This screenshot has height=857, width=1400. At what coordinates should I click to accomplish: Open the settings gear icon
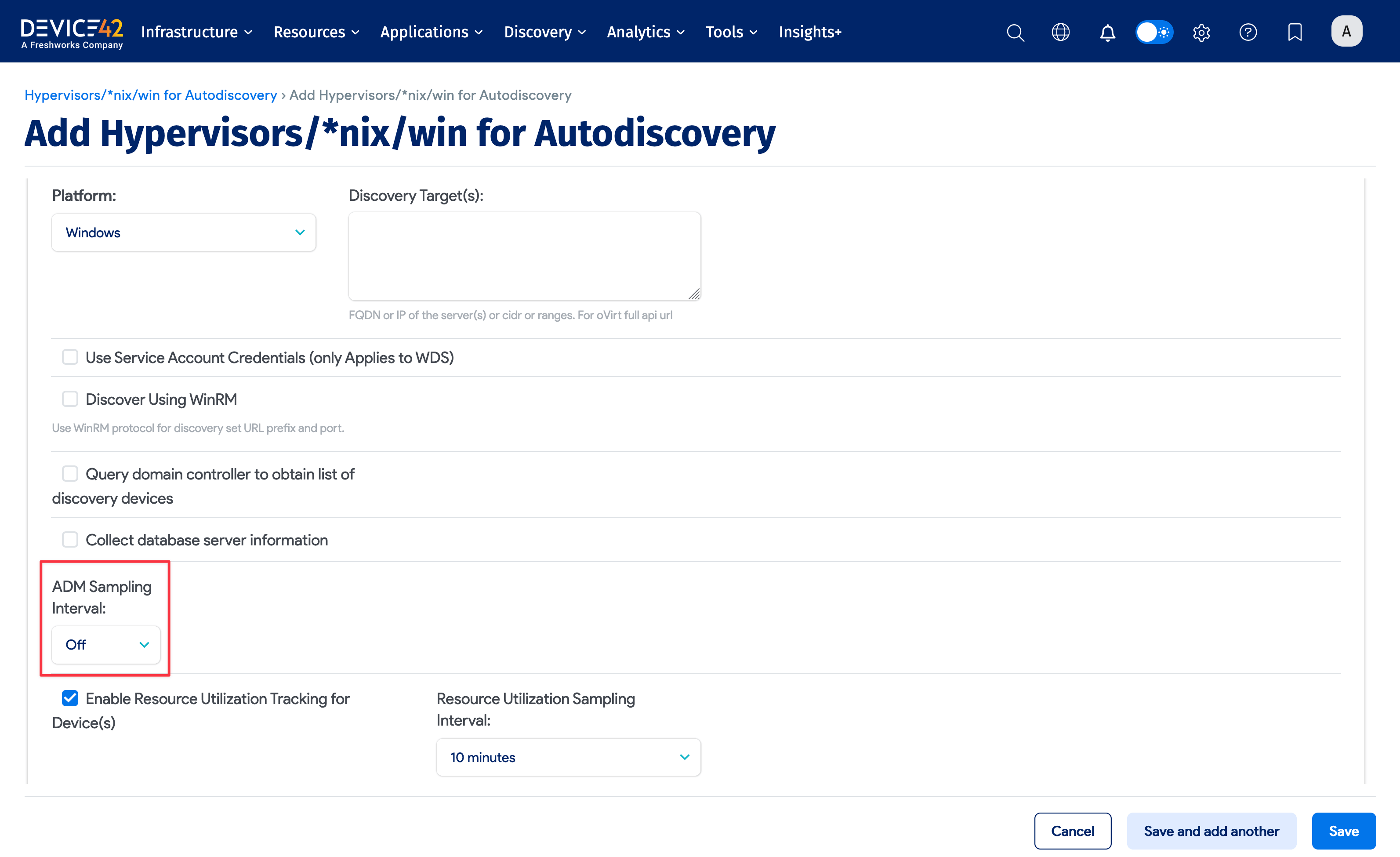[x=1201, y=33]
